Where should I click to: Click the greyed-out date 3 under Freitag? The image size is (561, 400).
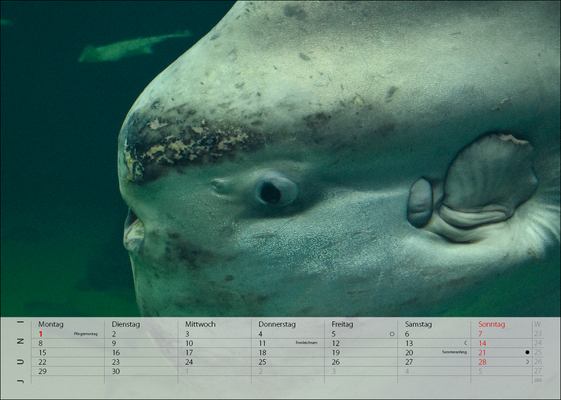tap(333, 371)
